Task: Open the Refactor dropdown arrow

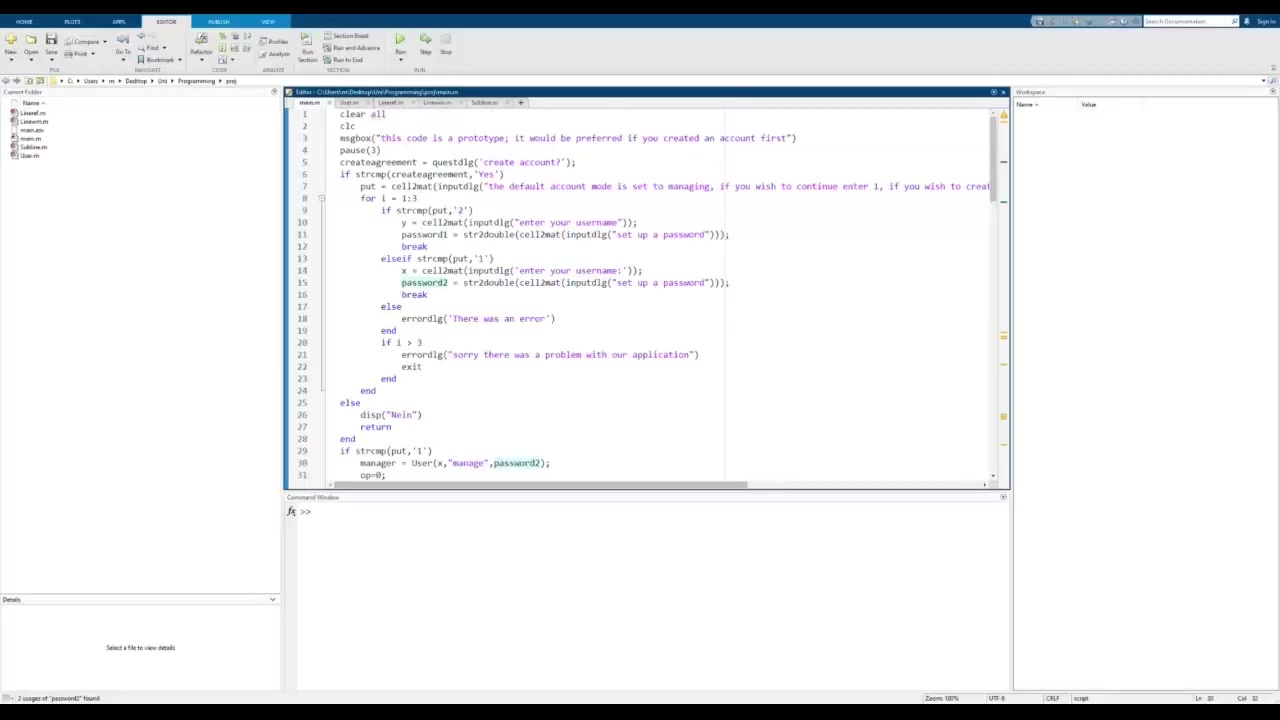Action: click(201, 60)
